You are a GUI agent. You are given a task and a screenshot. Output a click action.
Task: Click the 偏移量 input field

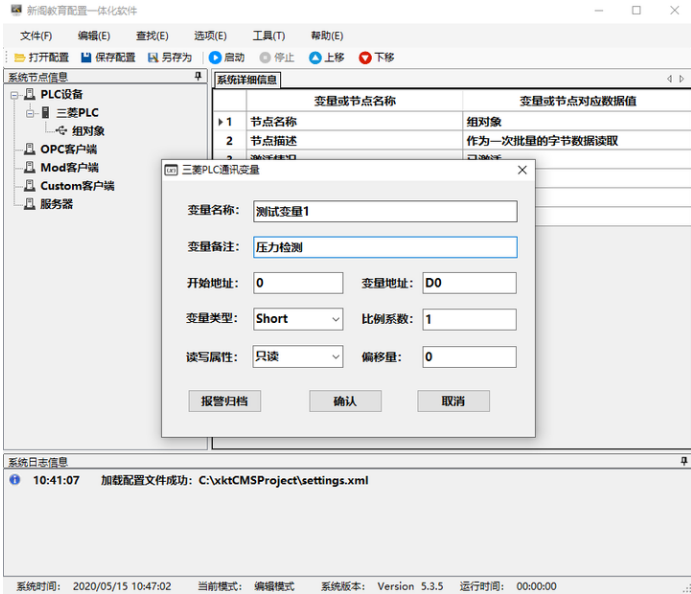pos(469,357)
